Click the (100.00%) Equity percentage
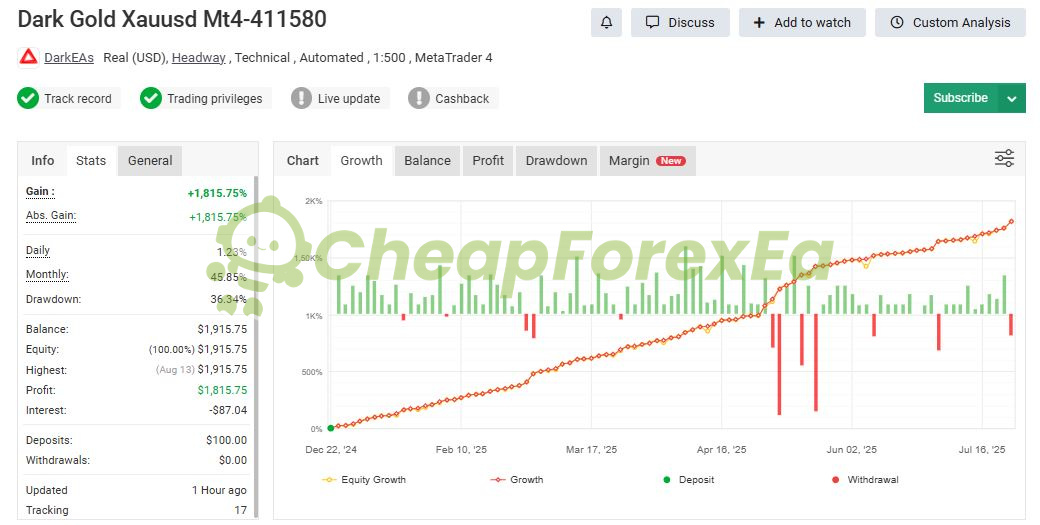 click(x=171, y=349)
